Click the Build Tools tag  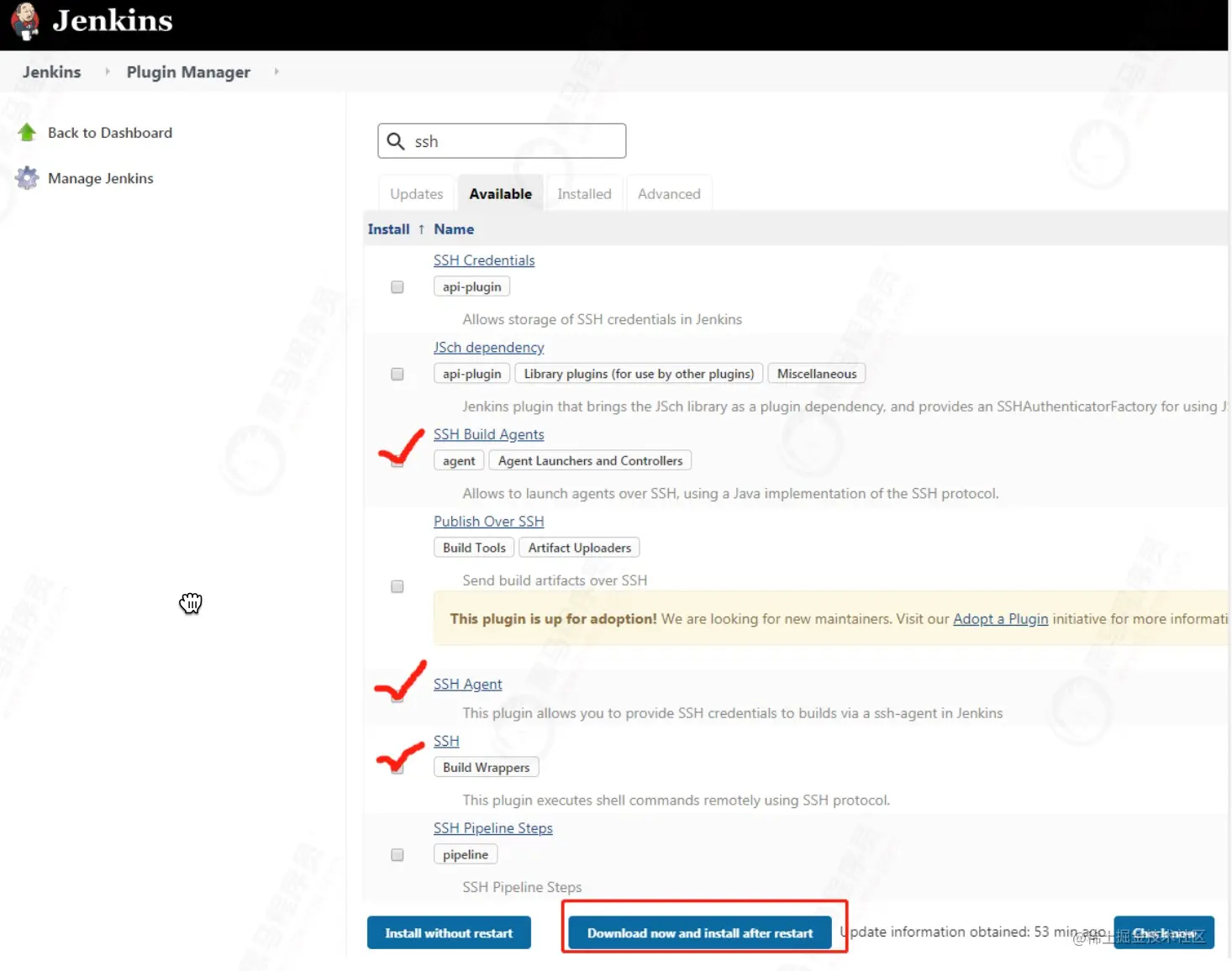click(x=474, y=548)
